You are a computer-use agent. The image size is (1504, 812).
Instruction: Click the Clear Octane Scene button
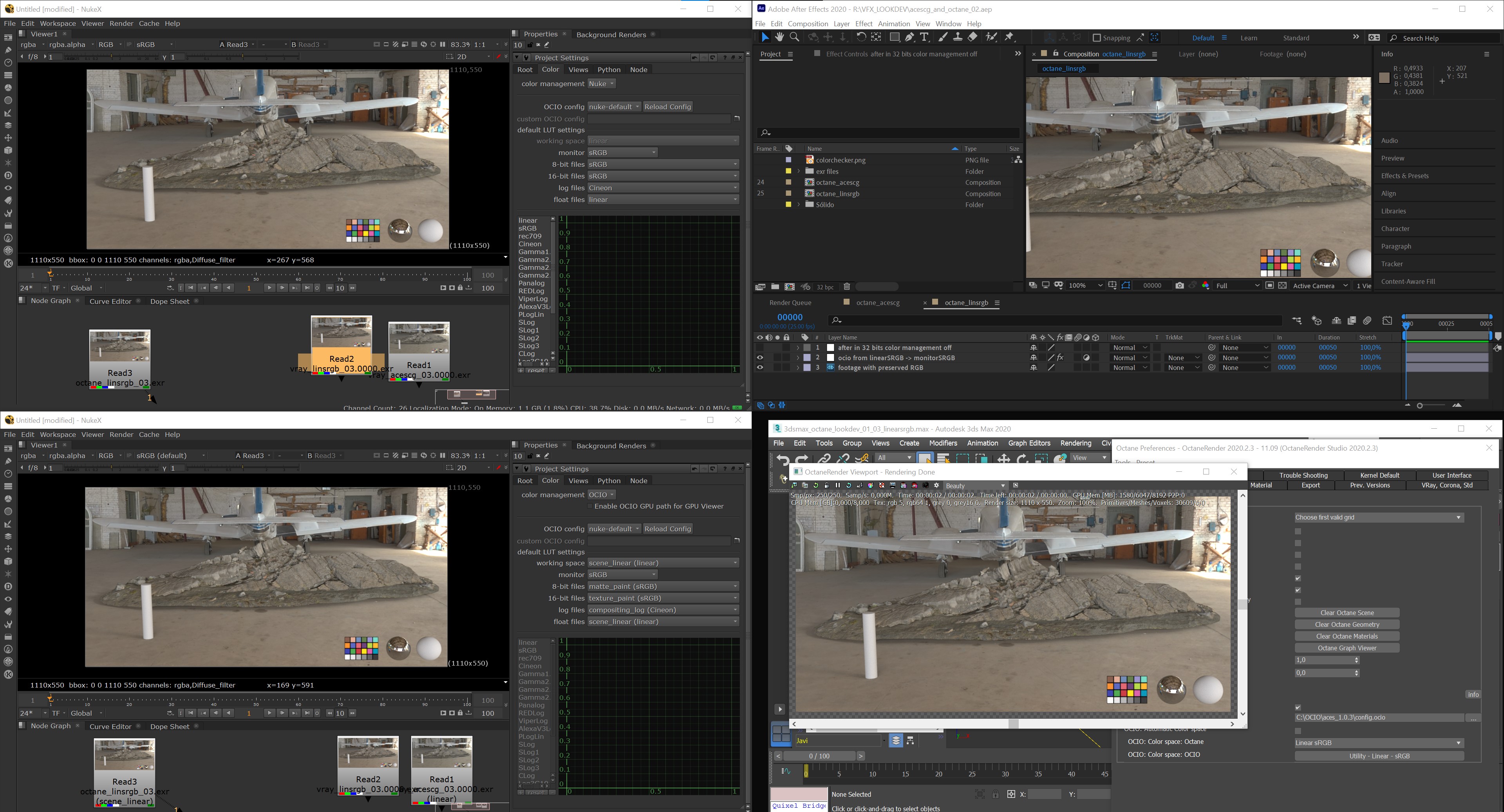click(x=1347, y=613)
